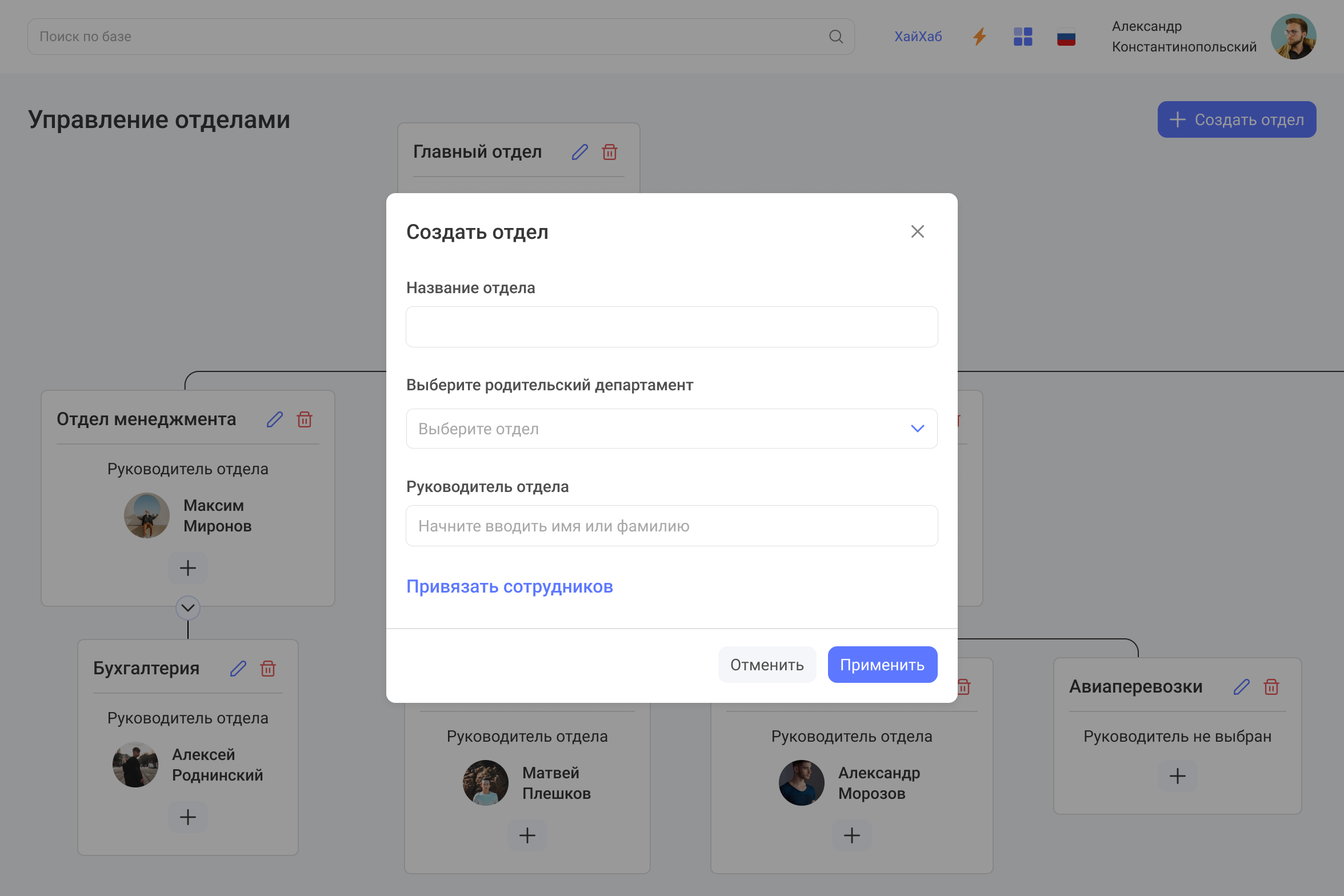This screenshot has width=1344, height=896.
Task: Click the Russian flag language icon
Action: tap(1066, 36)
